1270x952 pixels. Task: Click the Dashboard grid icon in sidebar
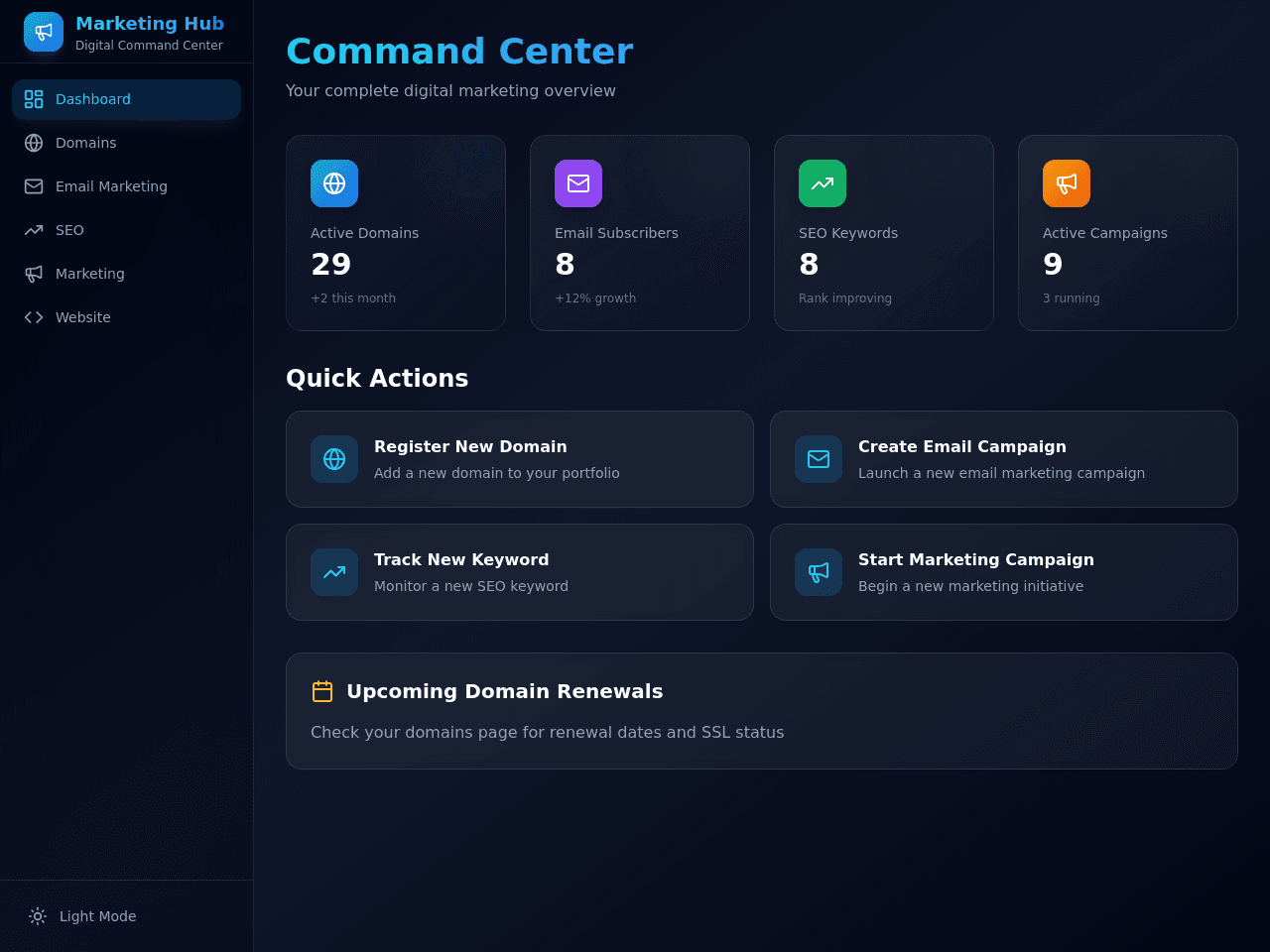tap(34, 99)
